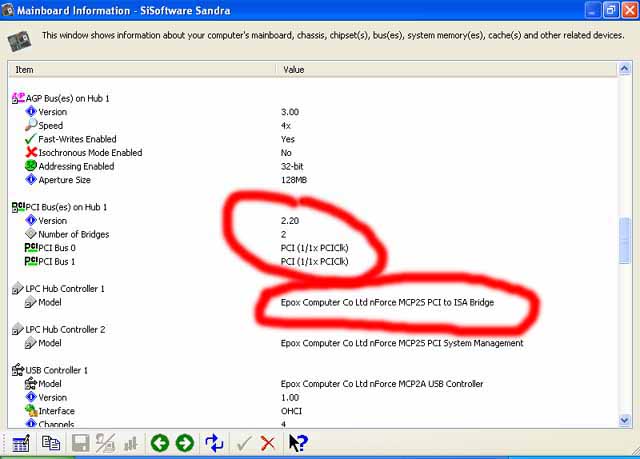Screen dimensions: 640x459
Task: Go forward with the green right arrow
Action: pos(185,443)
